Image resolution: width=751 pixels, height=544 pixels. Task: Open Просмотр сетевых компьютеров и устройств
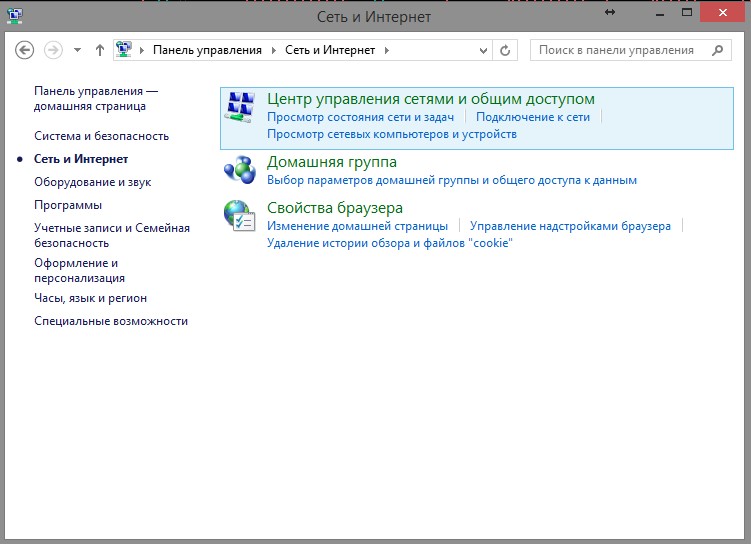coord(392,134)
